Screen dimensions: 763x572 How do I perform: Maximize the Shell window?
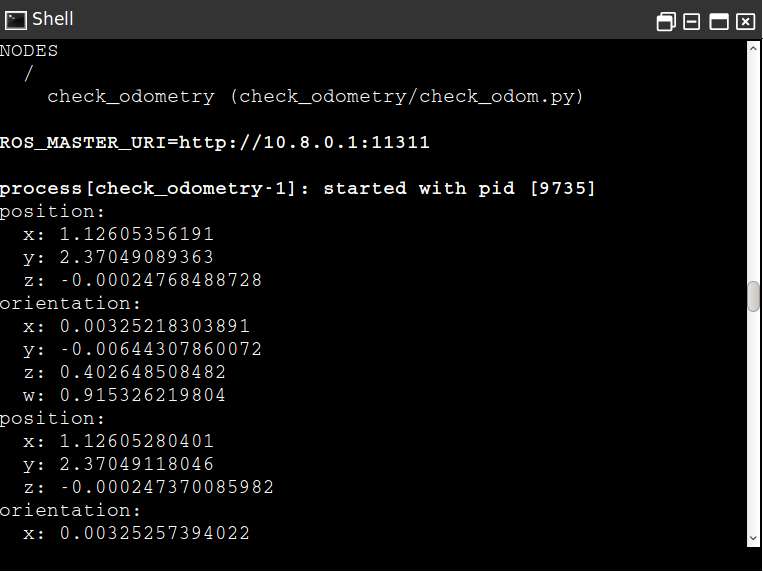(x=719, y=22)
